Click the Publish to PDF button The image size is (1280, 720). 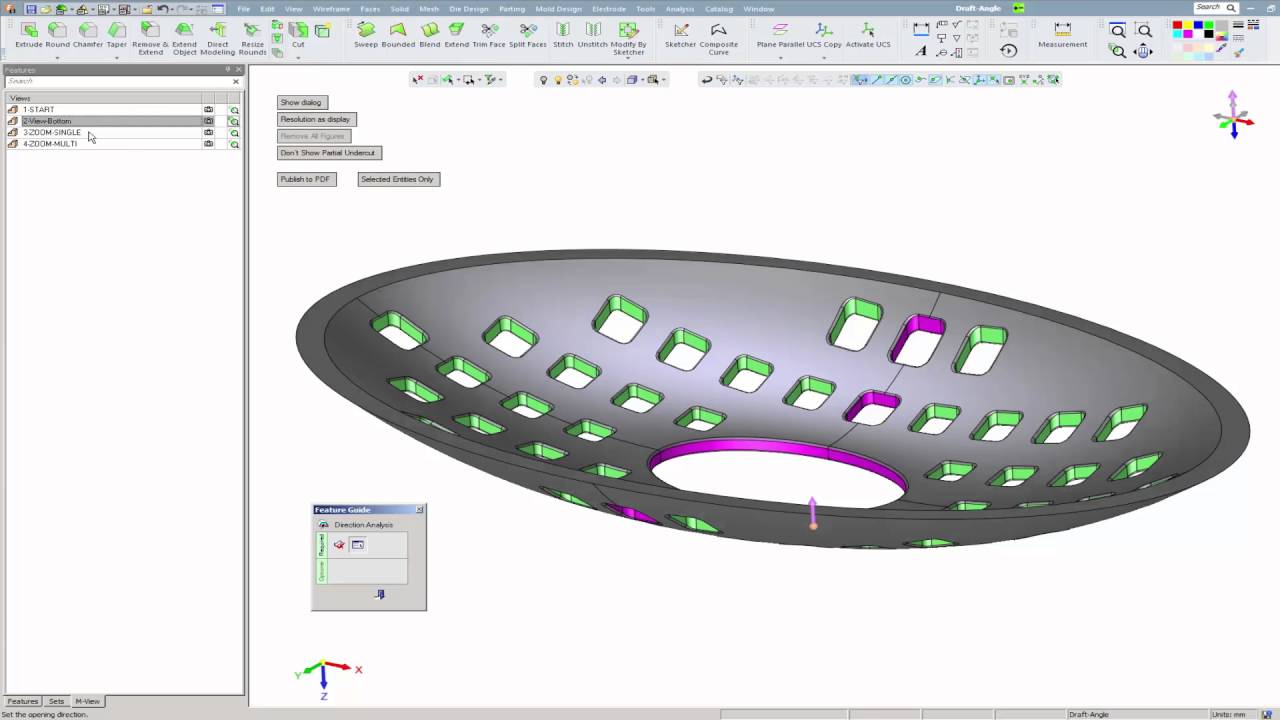coord(306,179)
